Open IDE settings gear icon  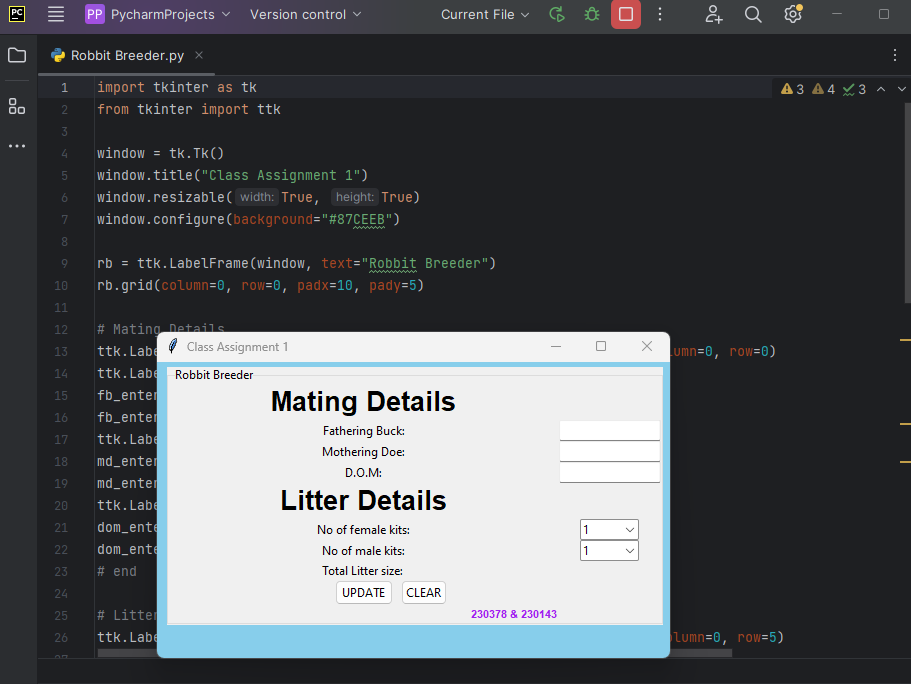[793, 14]
